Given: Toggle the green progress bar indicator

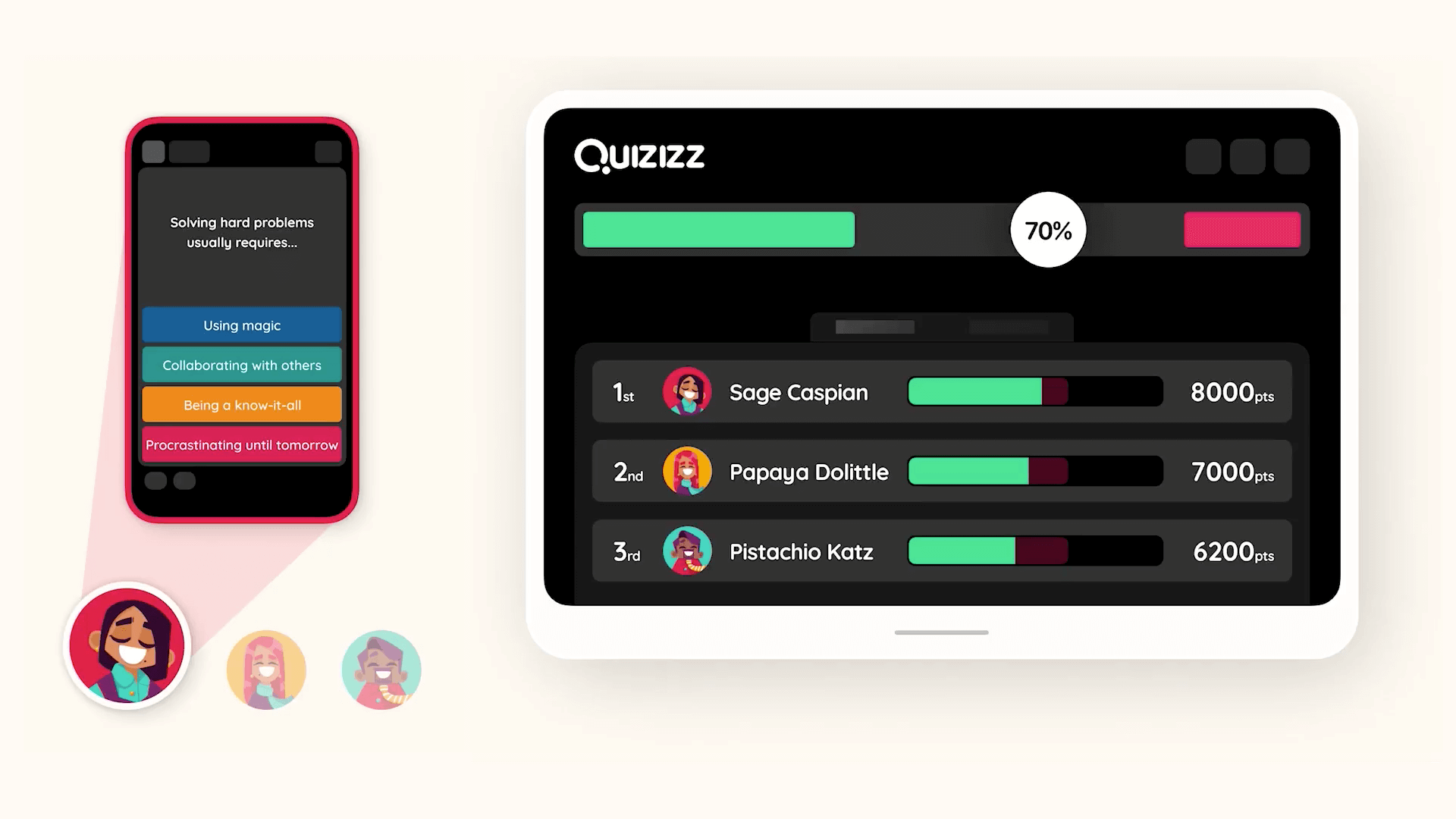Looking at the screenshot, I should click(717, 230).
